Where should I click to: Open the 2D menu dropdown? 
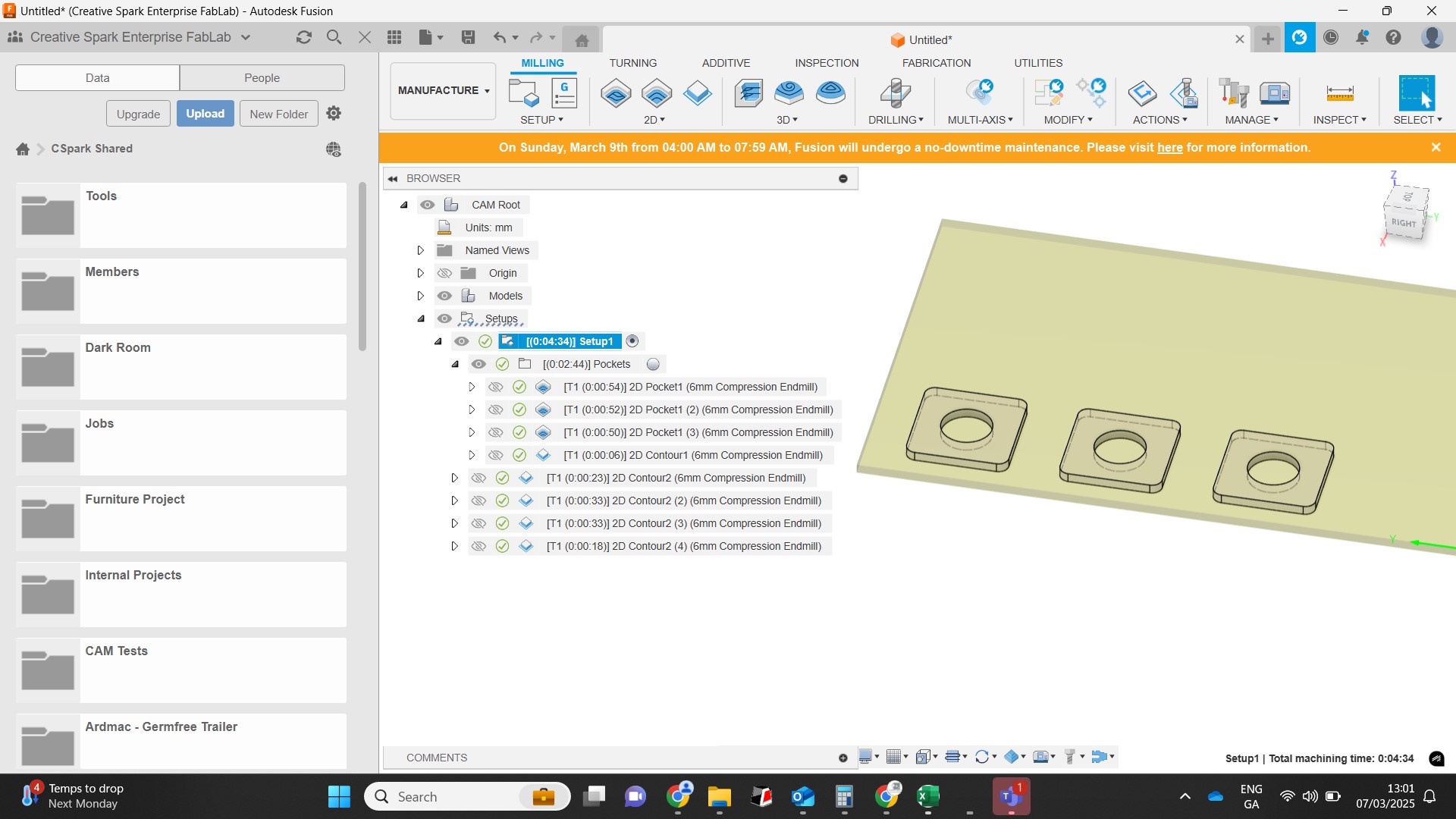click(x=654, y=120)
